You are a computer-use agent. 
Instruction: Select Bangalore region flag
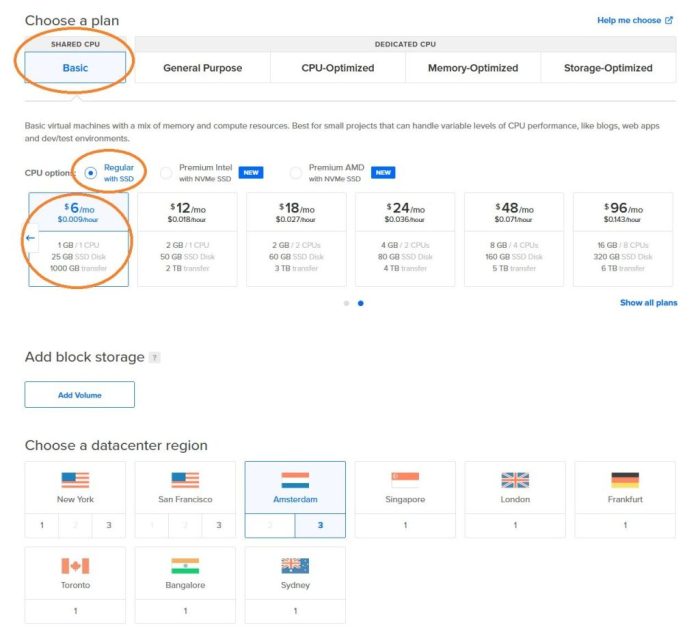point(185,566)
